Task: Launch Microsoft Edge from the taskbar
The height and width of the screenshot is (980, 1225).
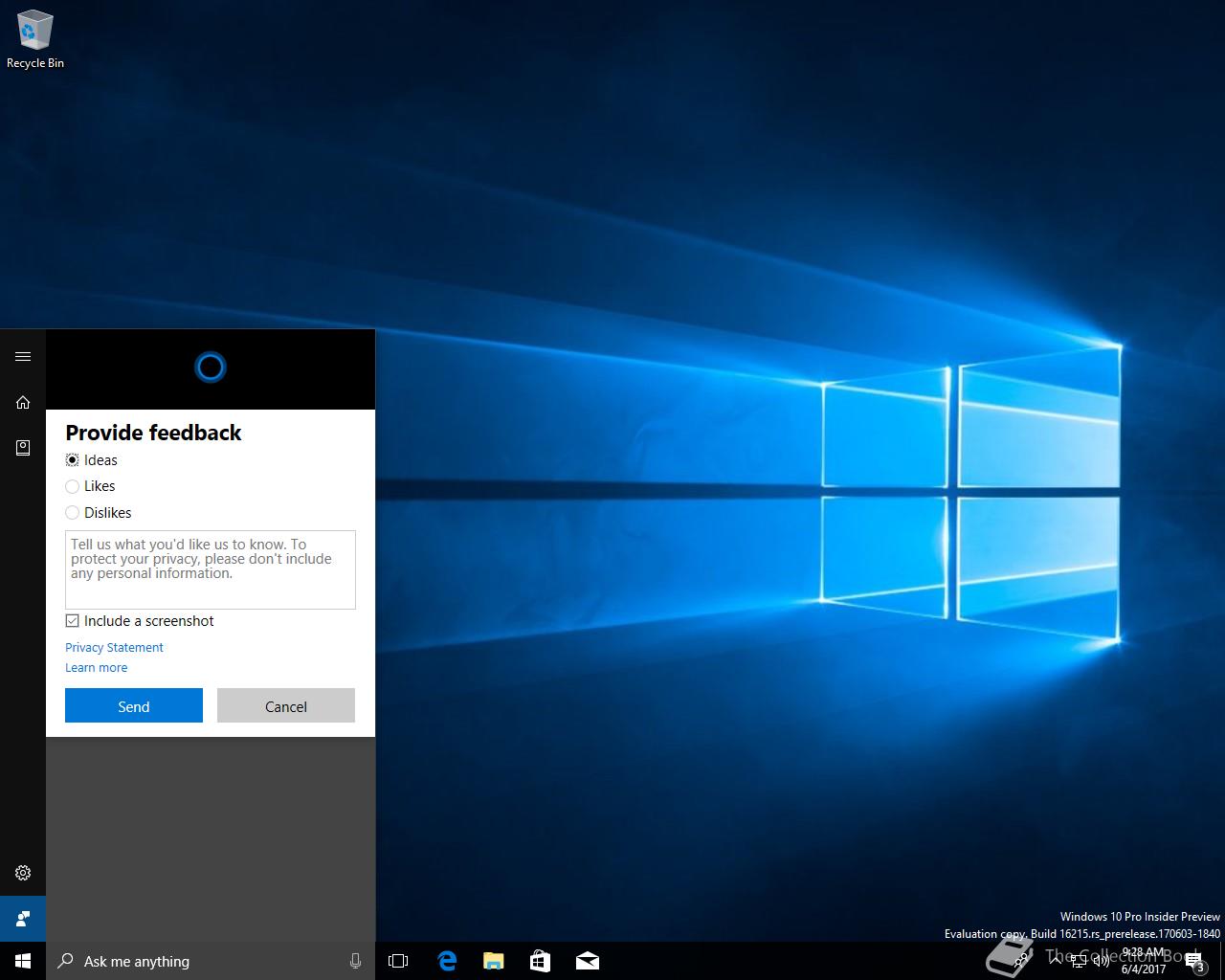Action: click(447, 961)
